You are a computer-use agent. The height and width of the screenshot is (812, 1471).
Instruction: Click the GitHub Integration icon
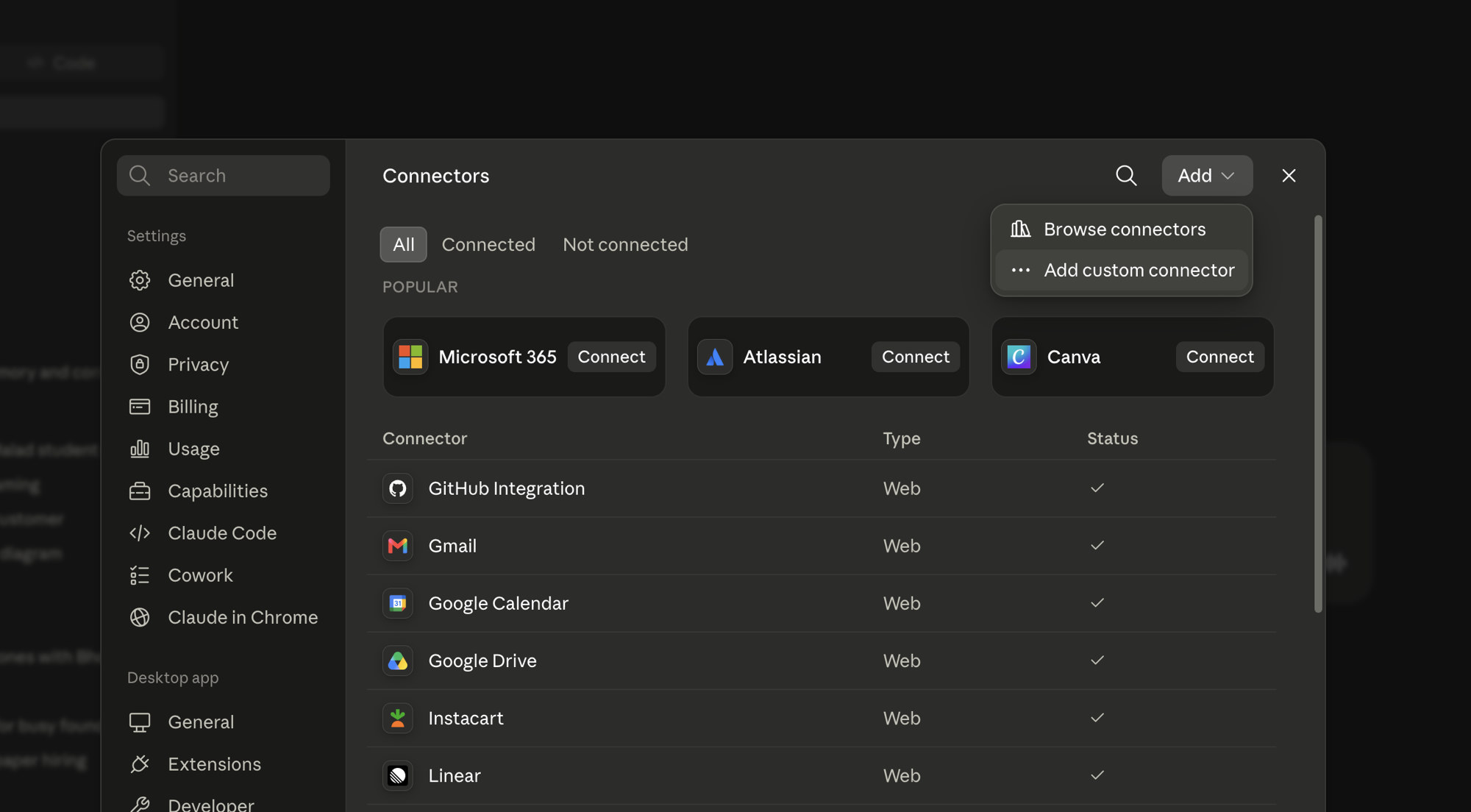pos(398,488)
